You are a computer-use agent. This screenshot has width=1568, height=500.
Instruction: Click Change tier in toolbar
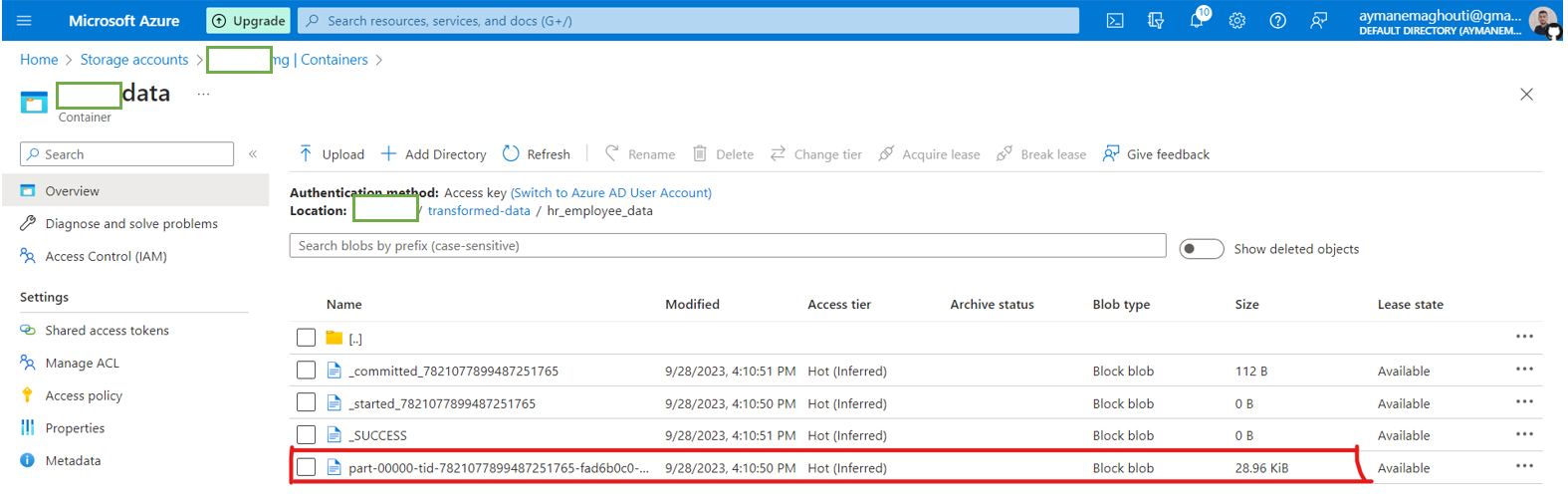pos(816,154)
